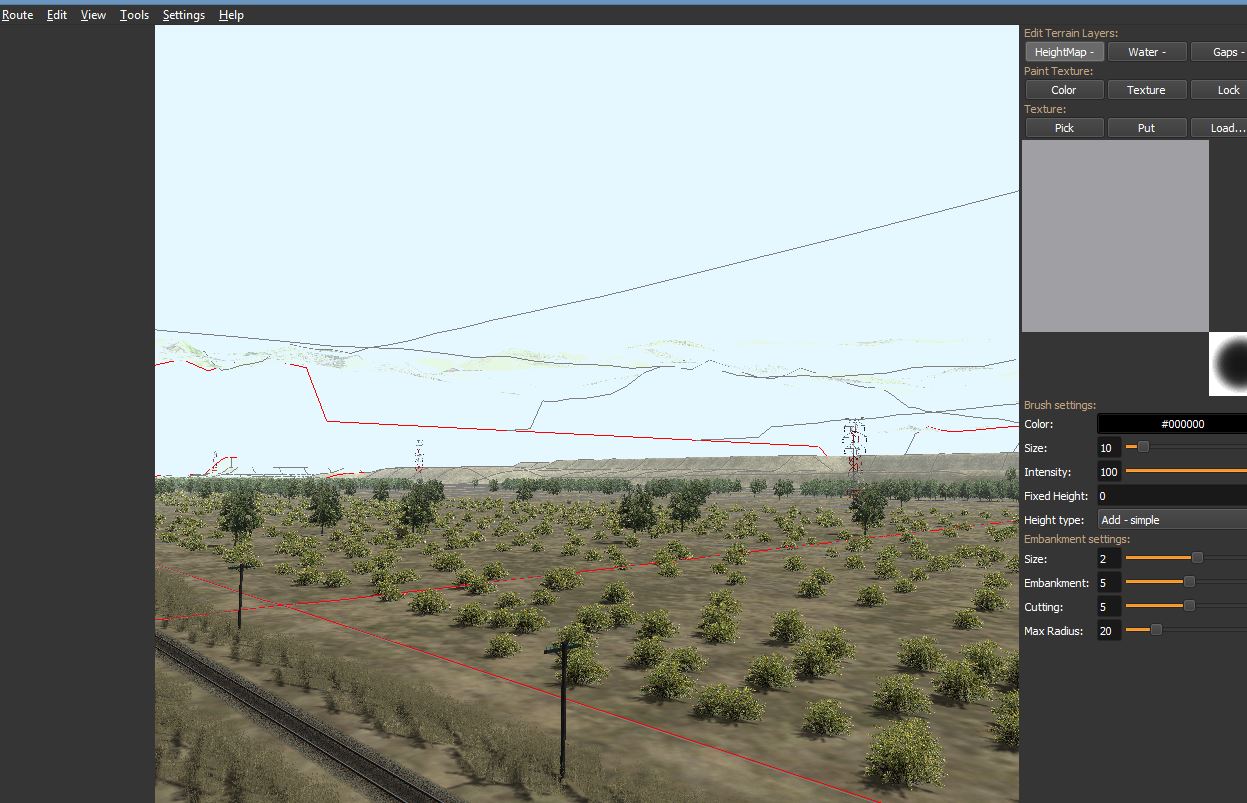Select the HeightMap terrain layer tool
This screenshot has height=803, width=1247.
point(1064,52)
